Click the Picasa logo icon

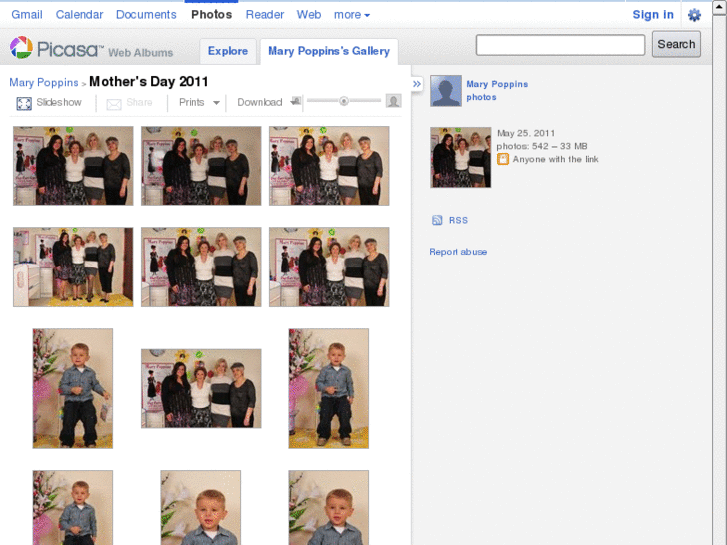(x=21, y=47)
